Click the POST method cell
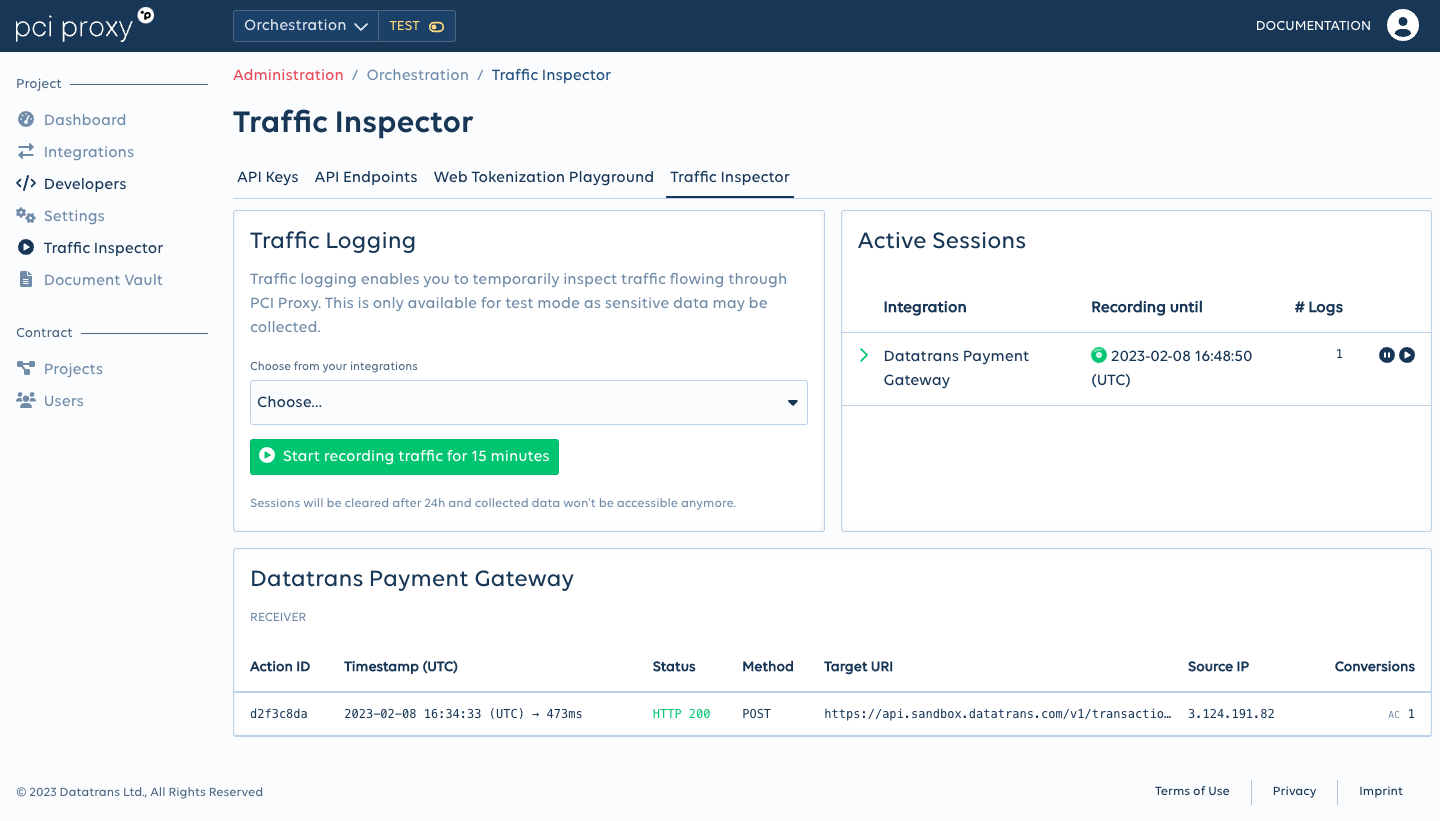Viewport: 1440px width, 821px height. click(757, 714)
